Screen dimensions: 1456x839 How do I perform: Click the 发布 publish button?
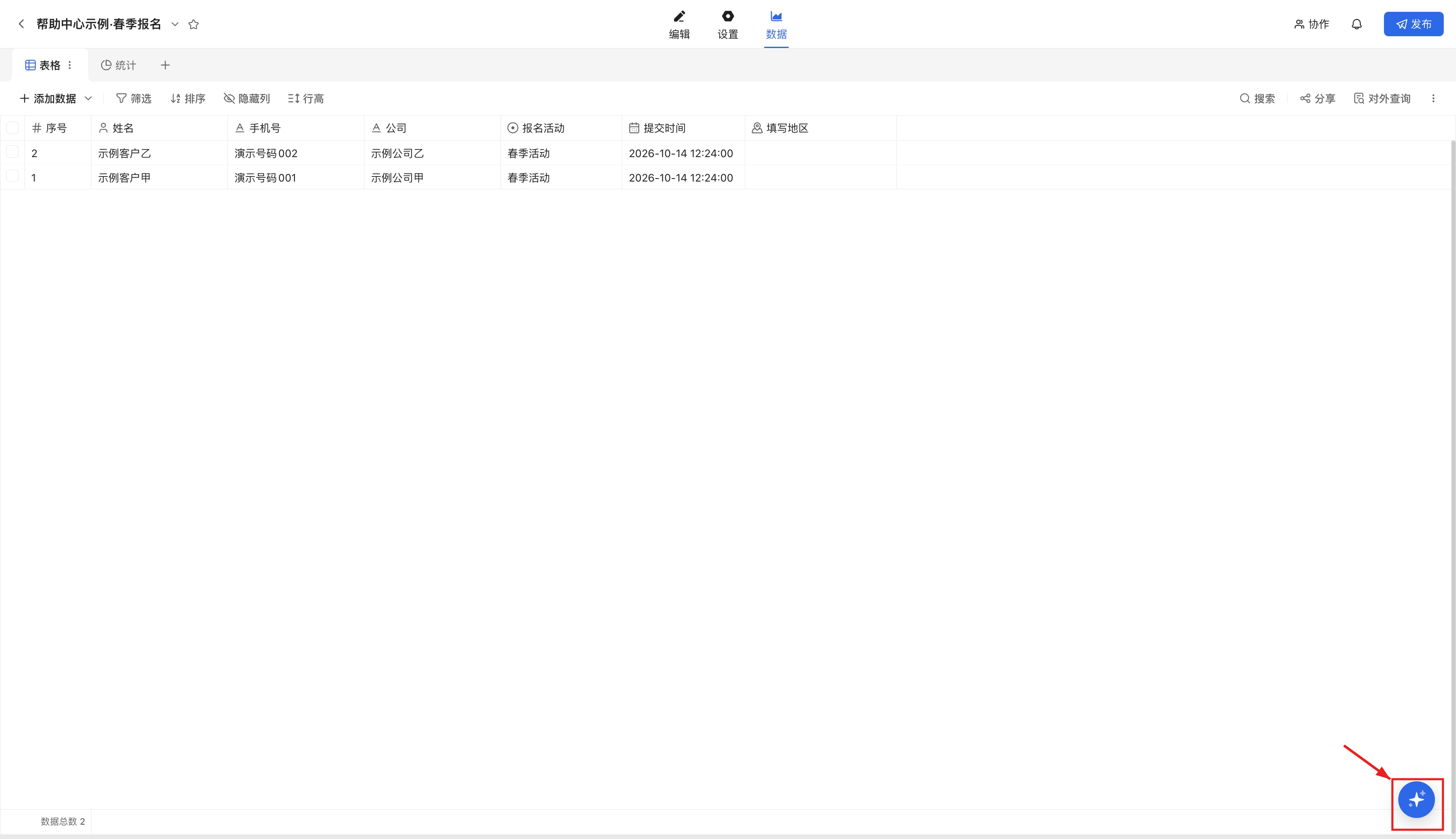click(1413, 24)
